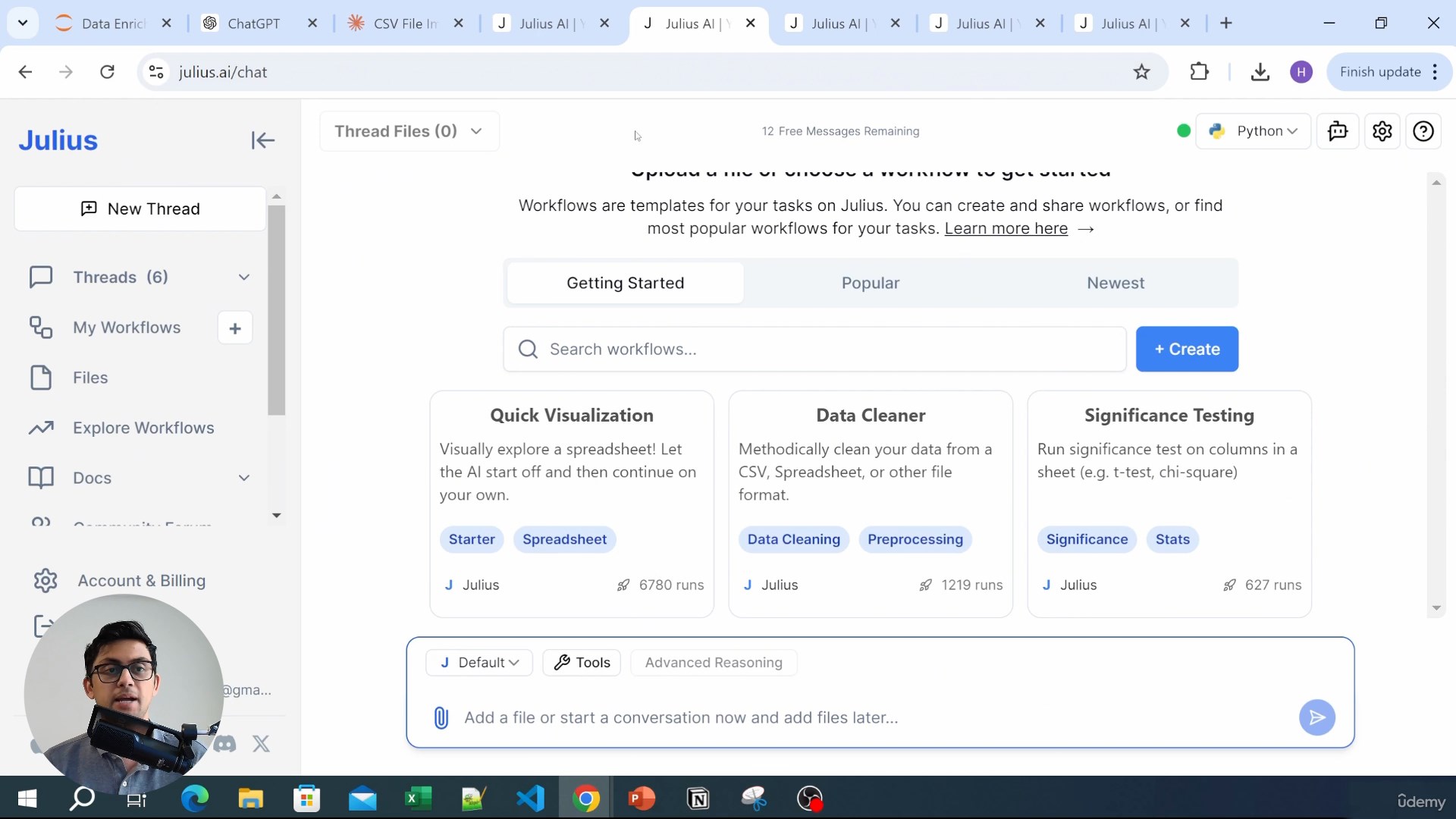The image size is (1456, 819).
Task: Open Python language dropdown
Action: [1253, 131]
